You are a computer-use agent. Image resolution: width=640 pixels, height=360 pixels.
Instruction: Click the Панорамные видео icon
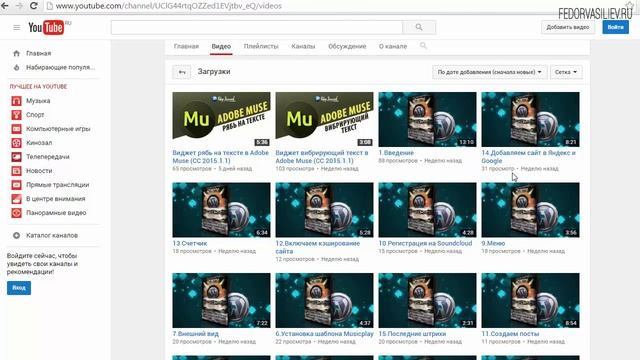click(16, 213)
